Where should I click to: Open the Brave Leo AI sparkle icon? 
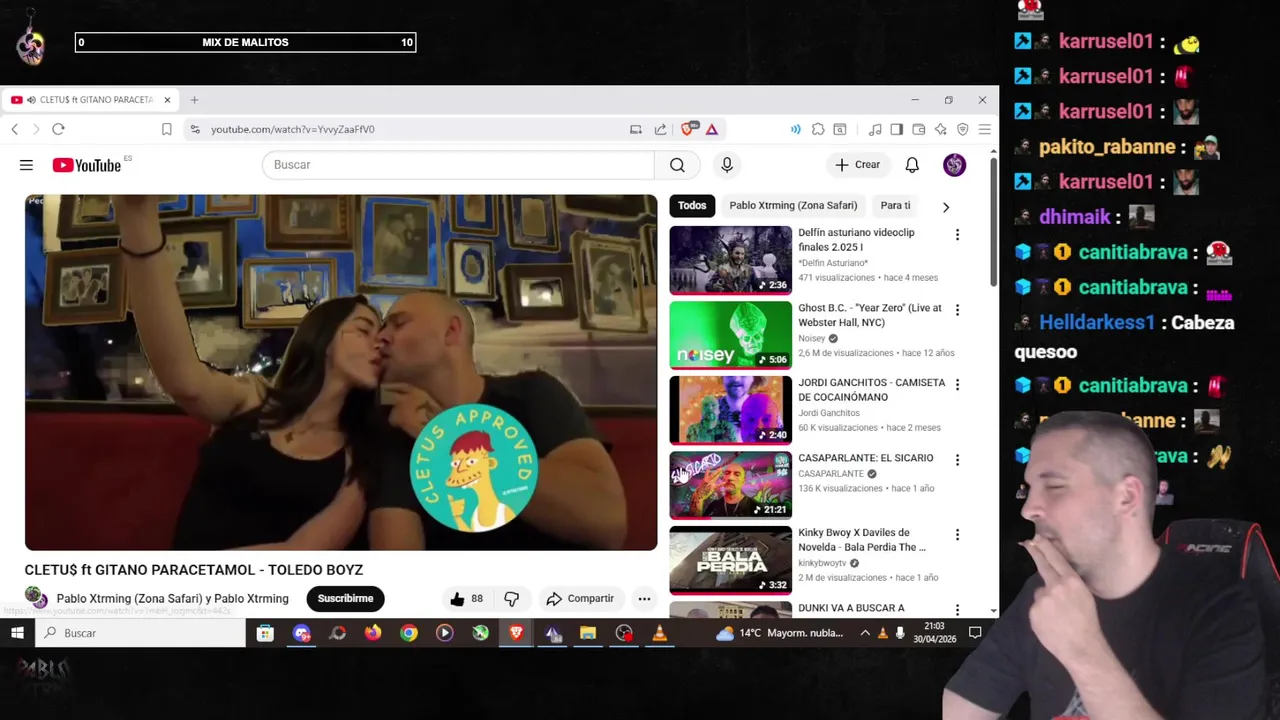point(941,129)
